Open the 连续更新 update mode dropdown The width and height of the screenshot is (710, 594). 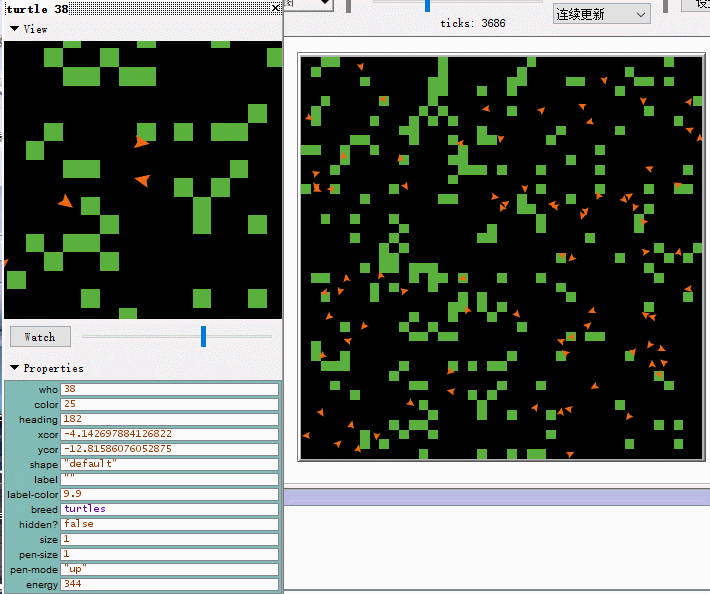point(601,14)
